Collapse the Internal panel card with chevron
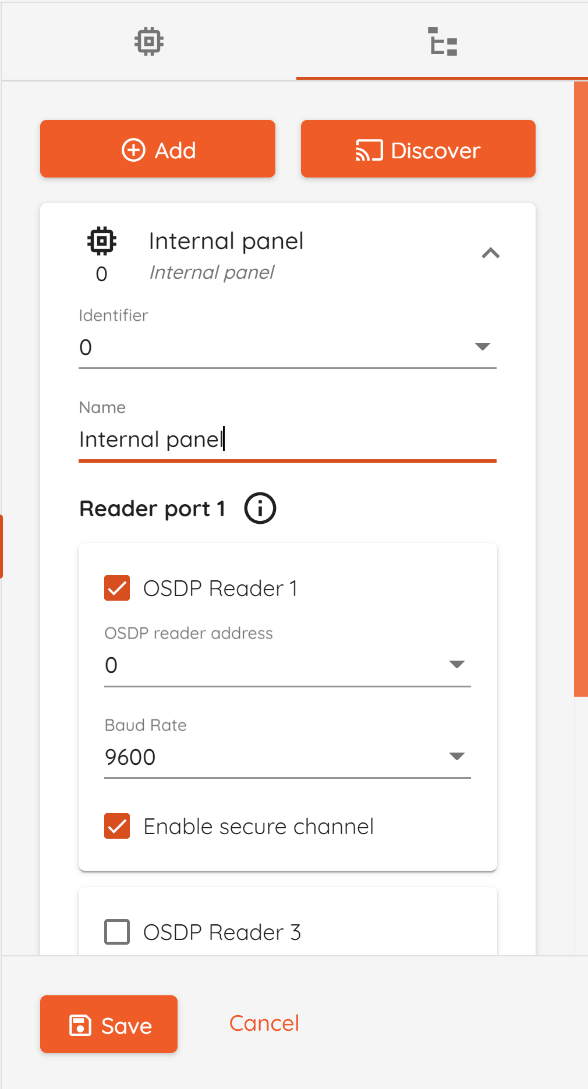588x1089 pixels. click(491, 253)
